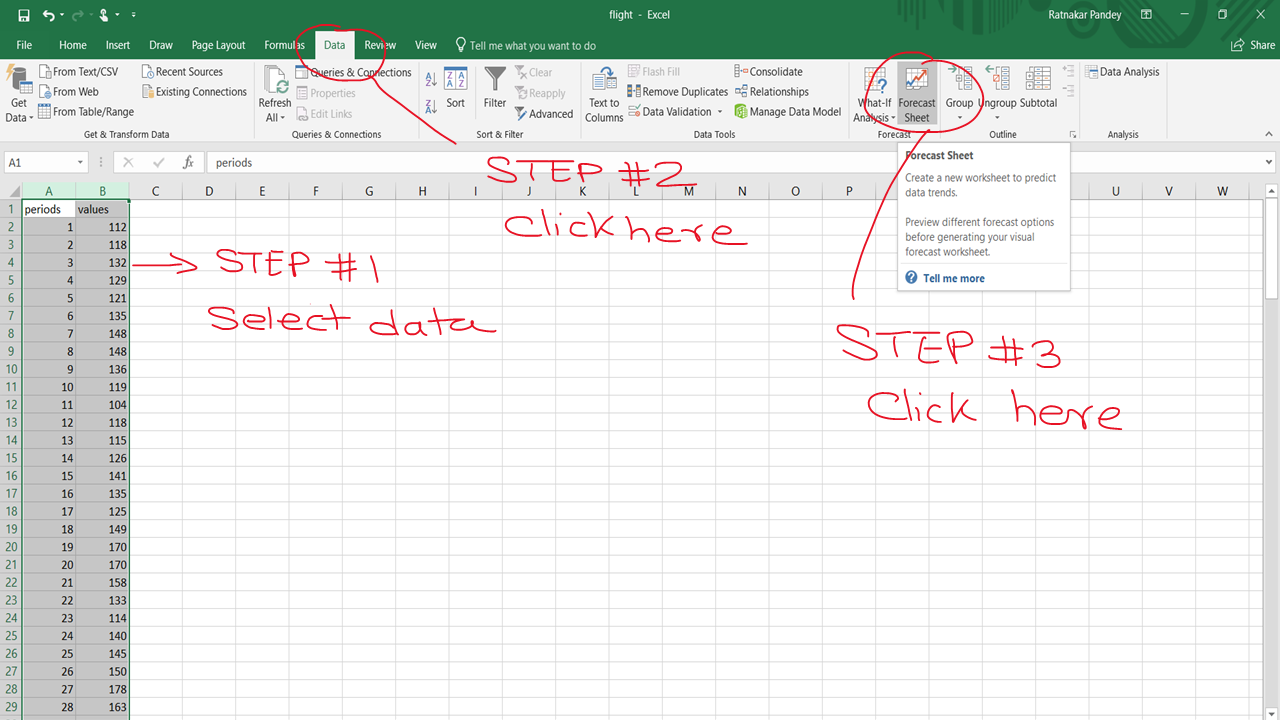
Task: Click the Relationships icon
Action: [772, 91]
